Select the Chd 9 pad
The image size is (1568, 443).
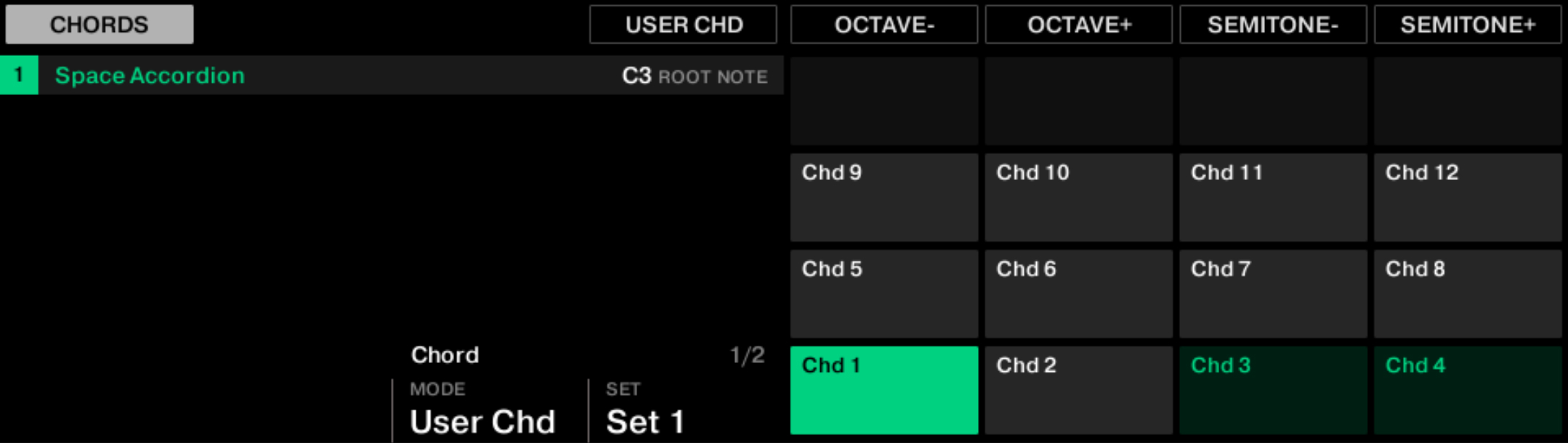[884, 197]
